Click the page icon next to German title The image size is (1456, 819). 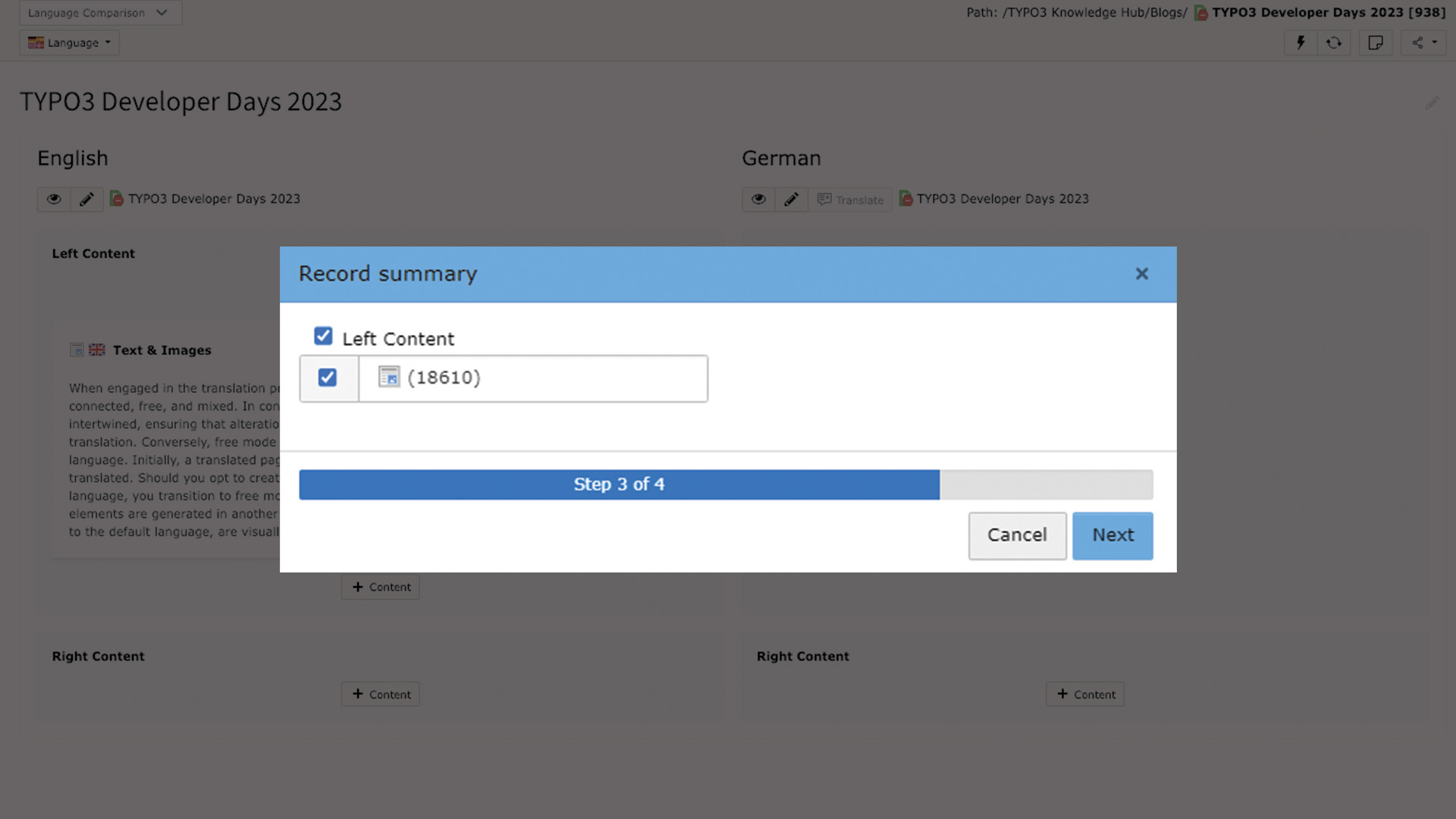(x=905, y=199)
